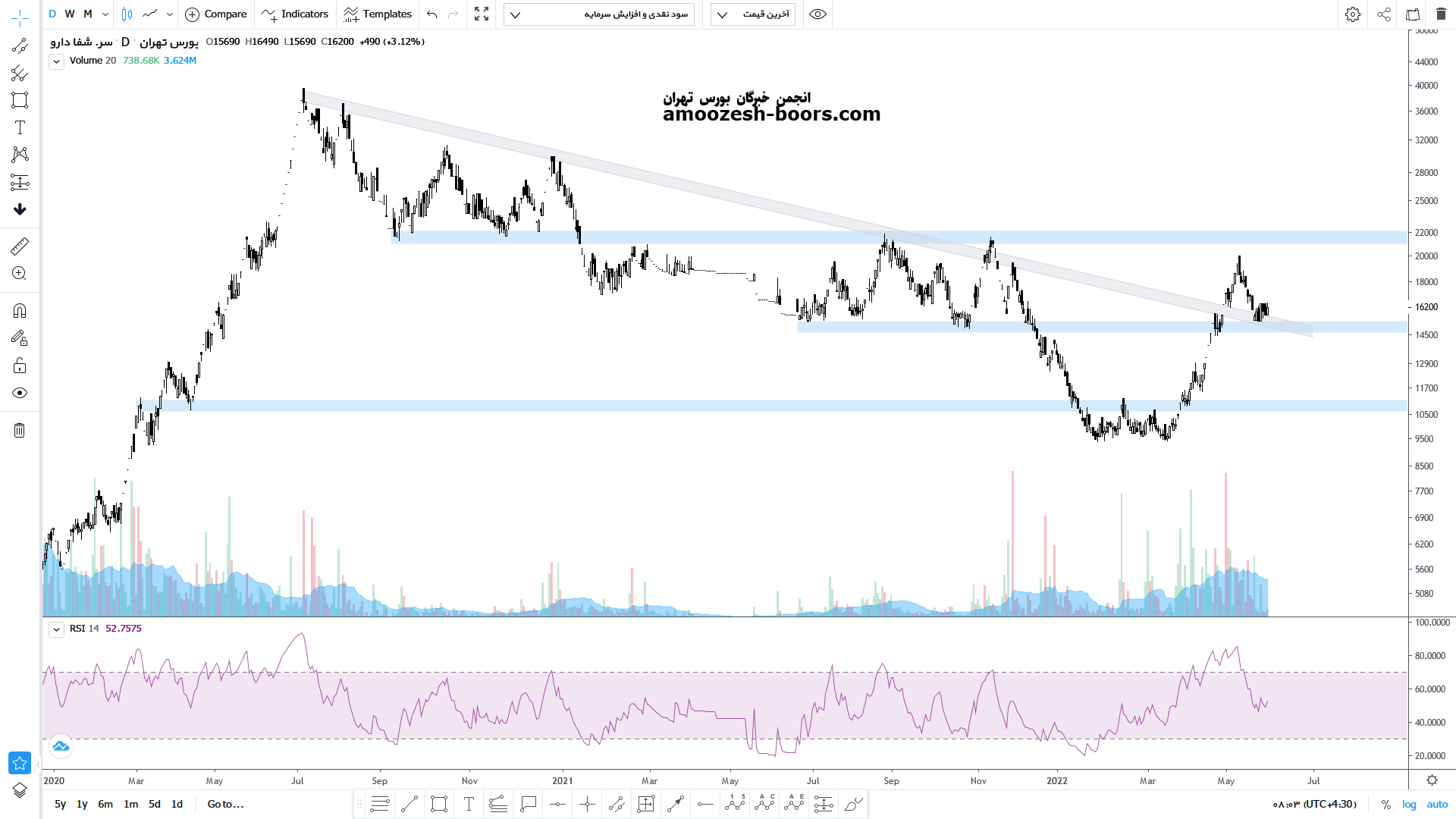Collapse the Volume indicator legend
Viewport: 1456px width, 819px height.
coord(56,61)
